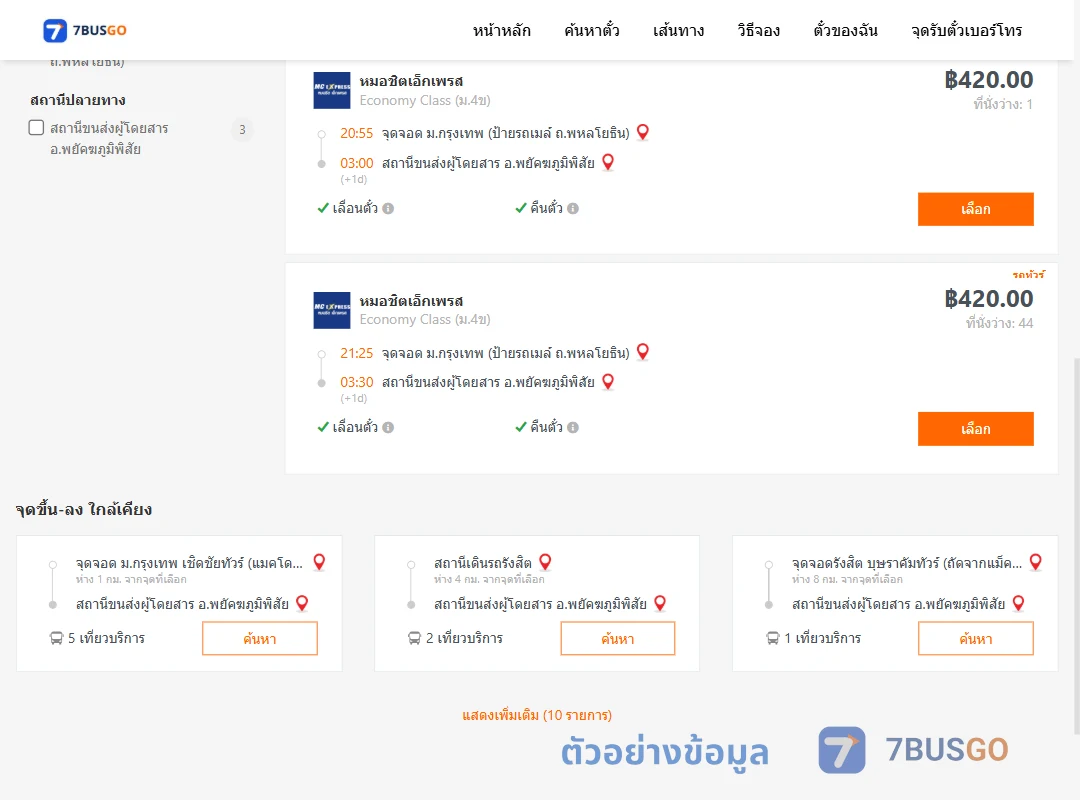The image size is (1080, 800).
Task: Click the page vertical scrollbar
Action: click(x=1076, y=544)
